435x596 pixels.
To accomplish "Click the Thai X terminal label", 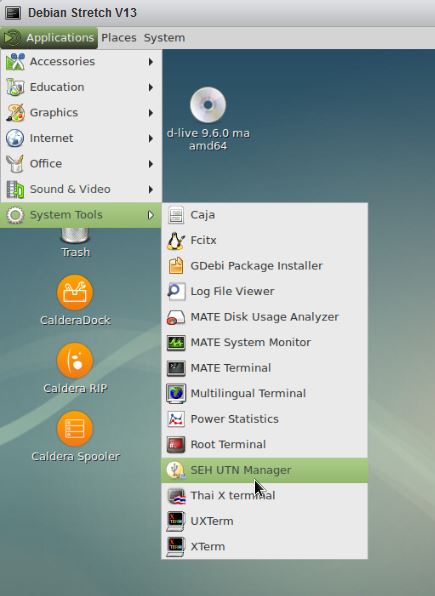I will pyautogui.click(x=233, y=495).
